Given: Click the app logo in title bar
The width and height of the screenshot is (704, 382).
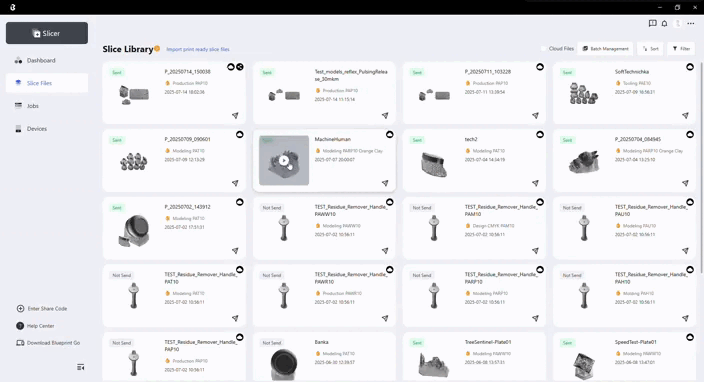Looking at the screenshot, I should click(x=13, y=7).
